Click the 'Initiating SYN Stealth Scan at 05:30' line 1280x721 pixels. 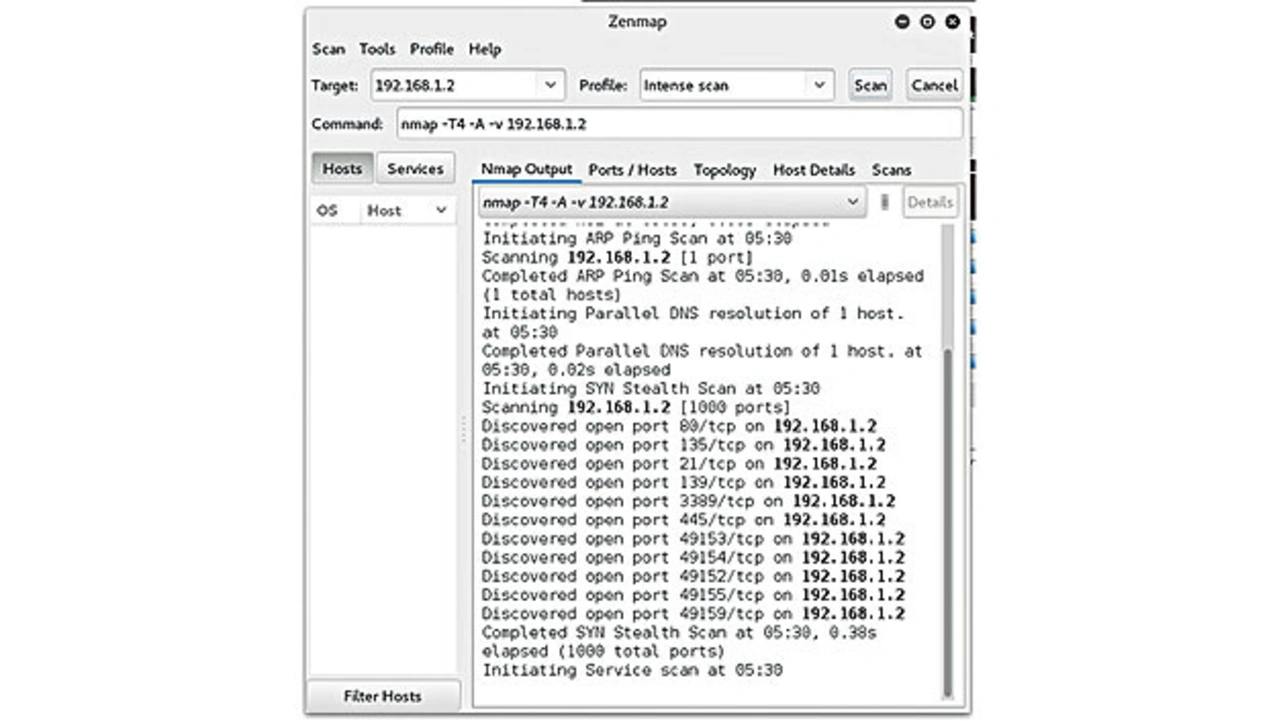coord(651,388)
